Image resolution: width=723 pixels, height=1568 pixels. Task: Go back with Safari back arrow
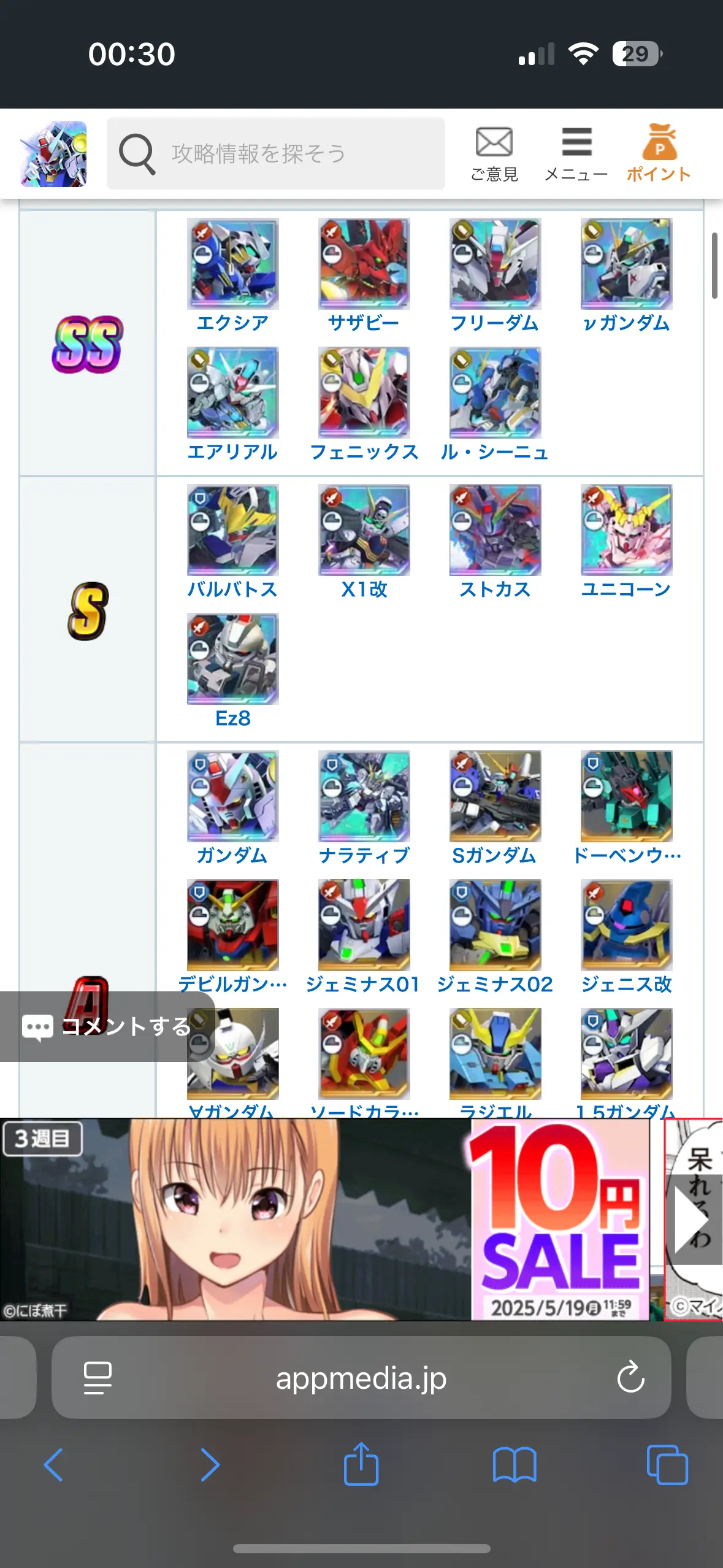(54, 1465)
